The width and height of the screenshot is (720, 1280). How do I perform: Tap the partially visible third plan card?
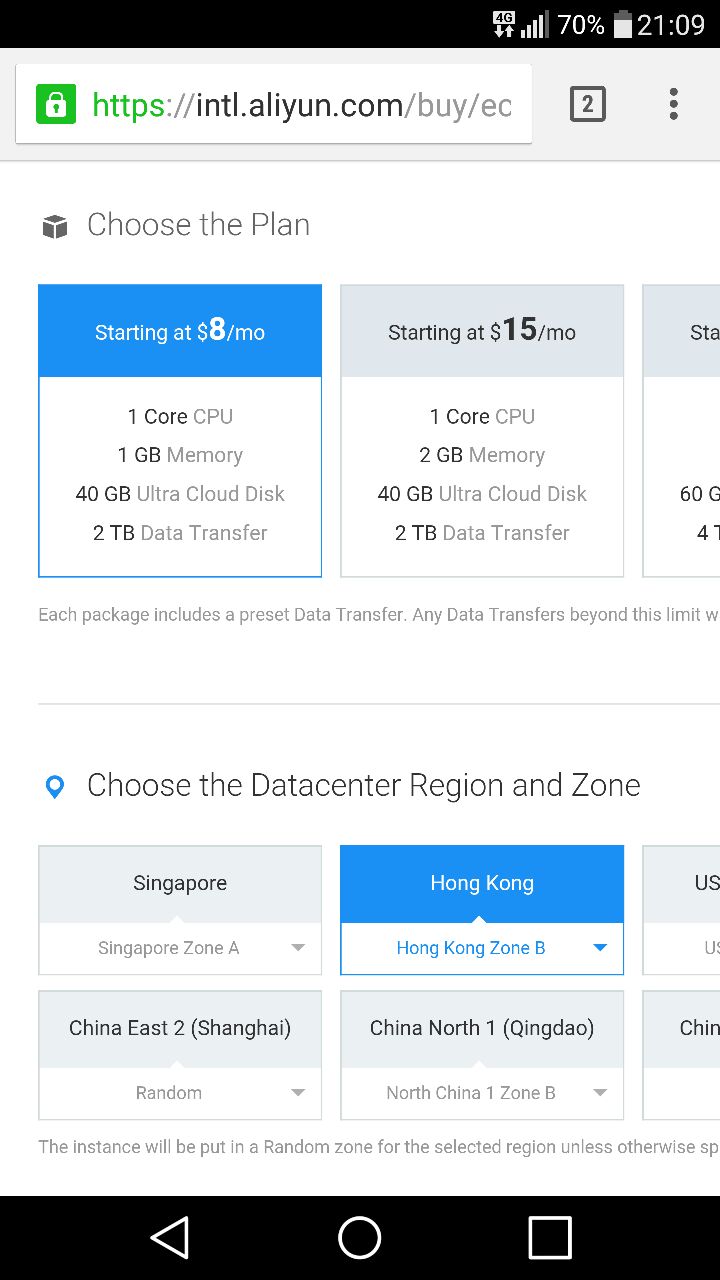(681, 431)
